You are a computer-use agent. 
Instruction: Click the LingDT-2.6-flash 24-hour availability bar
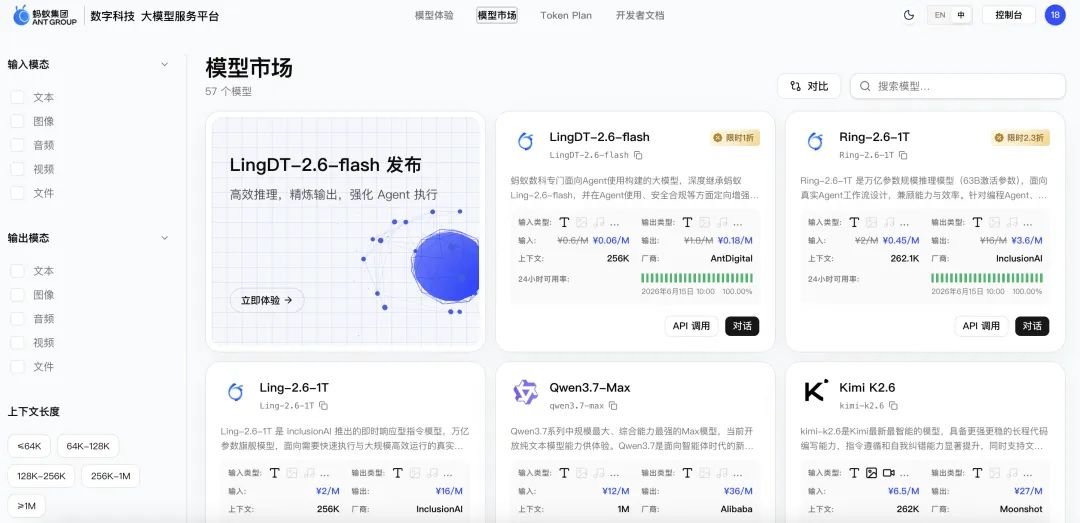point(697,278)
